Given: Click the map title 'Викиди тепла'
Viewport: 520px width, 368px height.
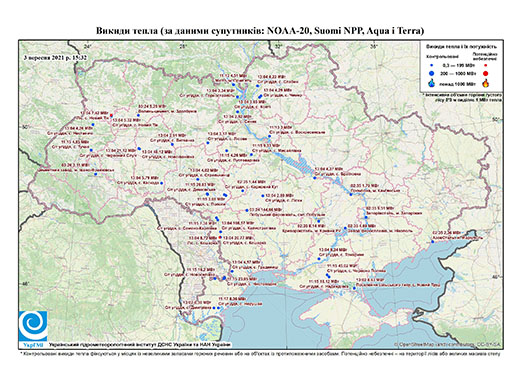Looking at the screenshot, I should [127, 31].
